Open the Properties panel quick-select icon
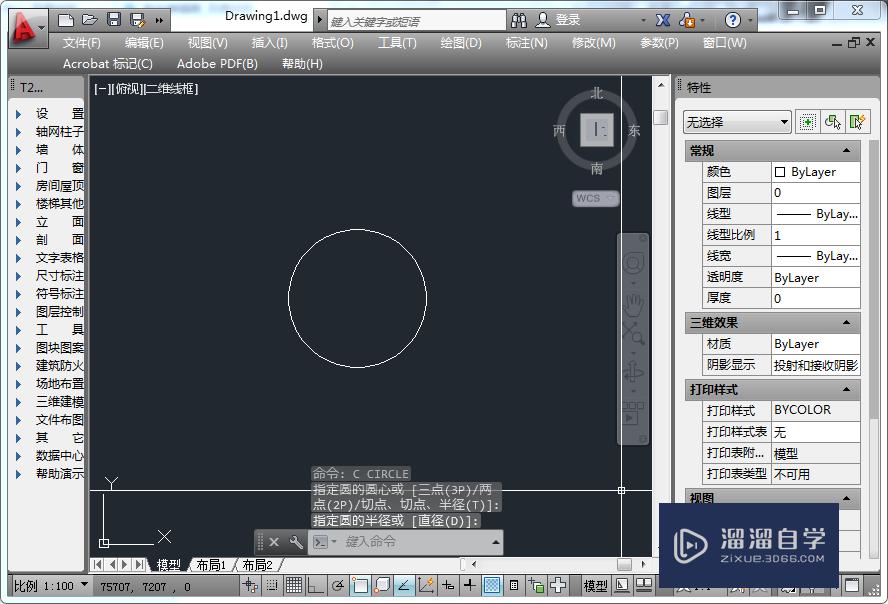The width and height of the screenshot is (888, 604). point(808,121)
